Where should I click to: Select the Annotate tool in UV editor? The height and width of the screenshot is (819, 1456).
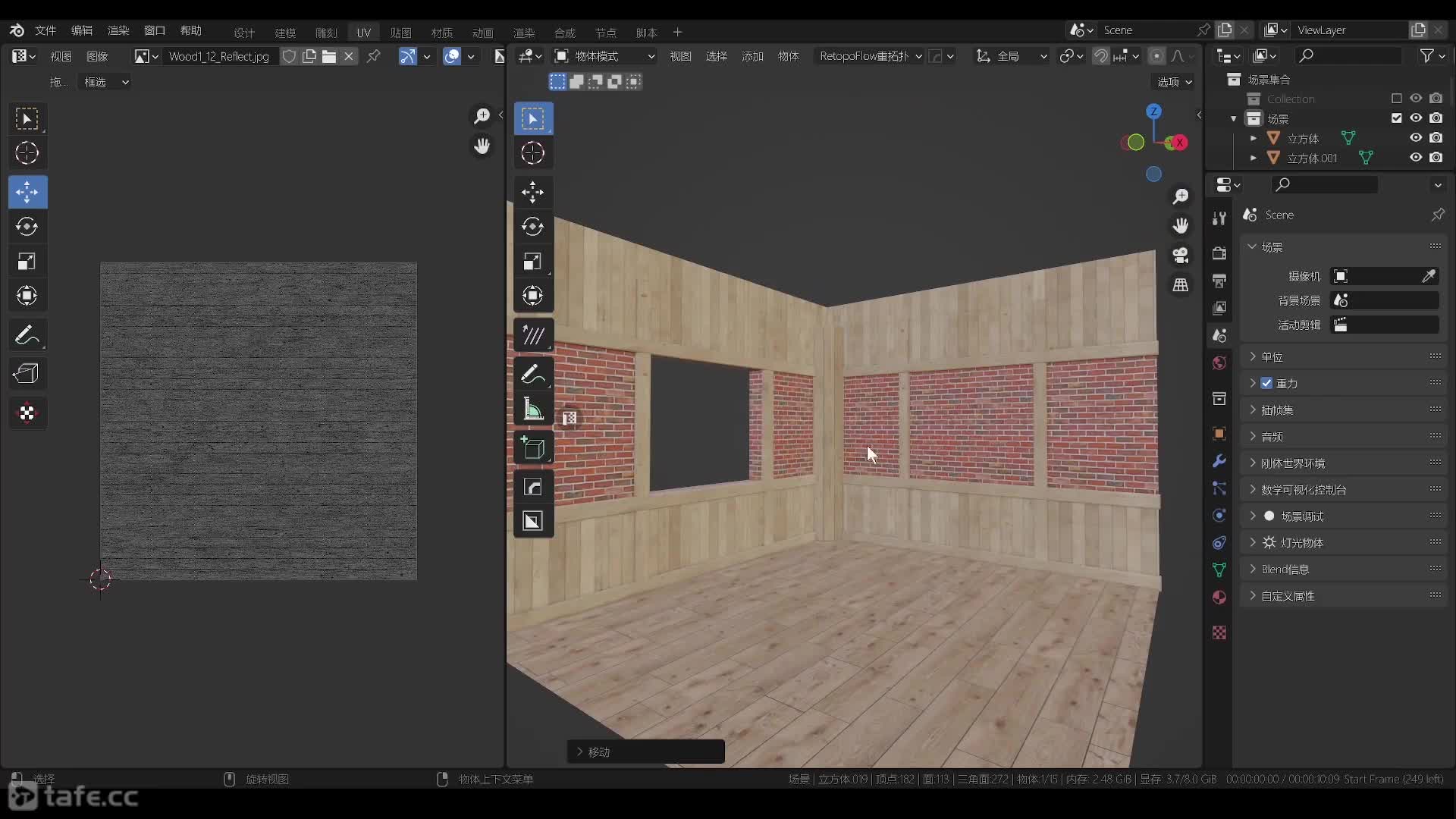27,335
